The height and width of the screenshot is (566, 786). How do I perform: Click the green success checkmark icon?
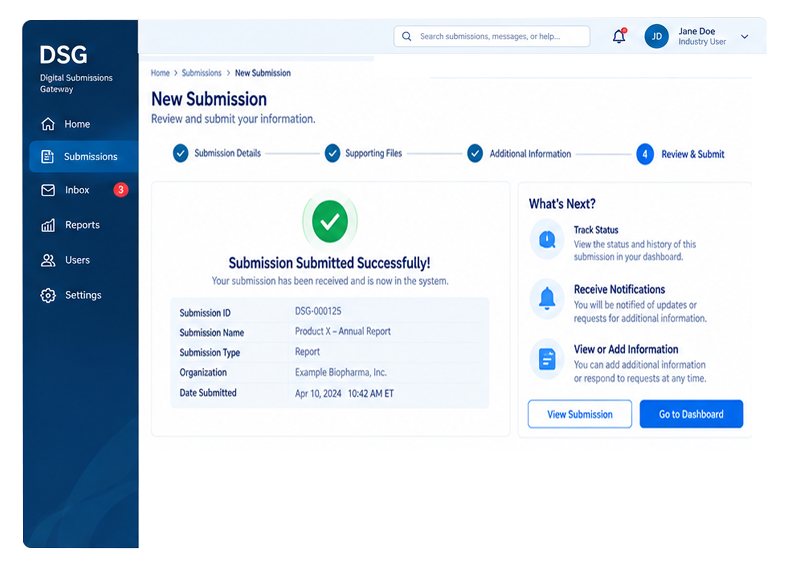click(x=329, y=221)
